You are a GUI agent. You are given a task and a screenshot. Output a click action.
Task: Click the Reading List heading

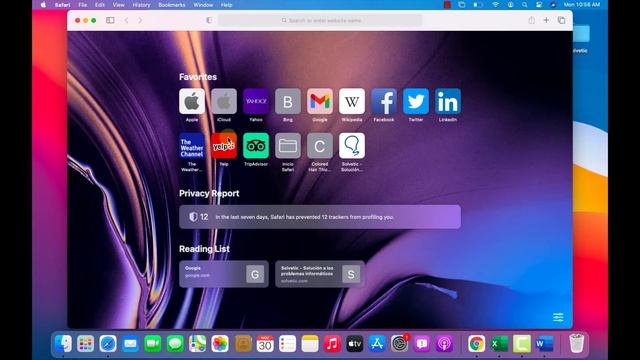(204, 249)
